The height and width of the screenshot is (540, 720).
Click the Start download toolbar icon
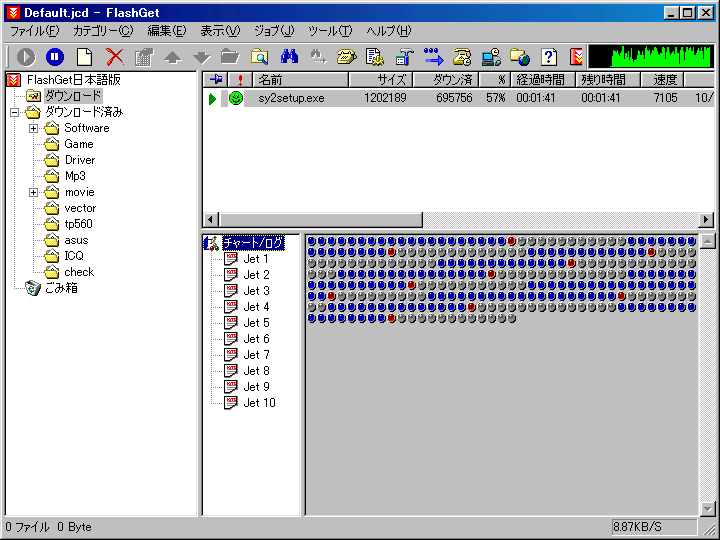(x=26, y=57)
